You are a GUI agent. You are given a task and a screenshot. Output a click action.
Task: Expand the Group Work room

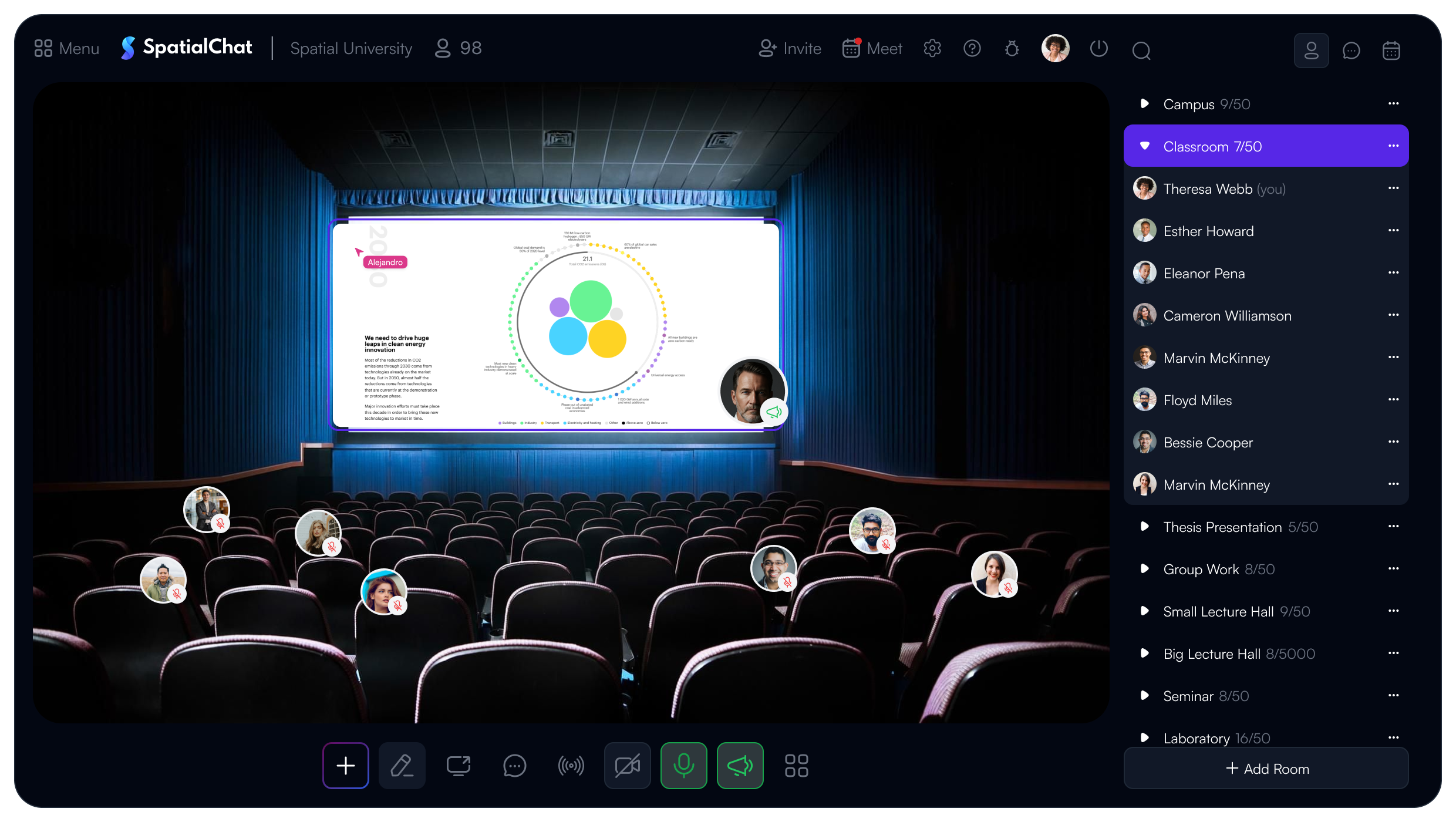(x=1144, y=568)
